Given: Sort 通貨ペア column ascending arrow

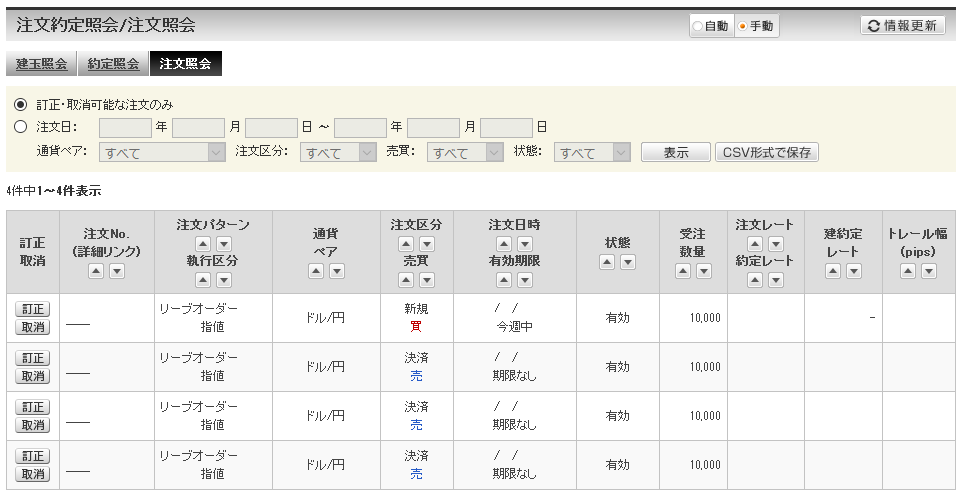Looking at the screenshot, I should 315,271.
